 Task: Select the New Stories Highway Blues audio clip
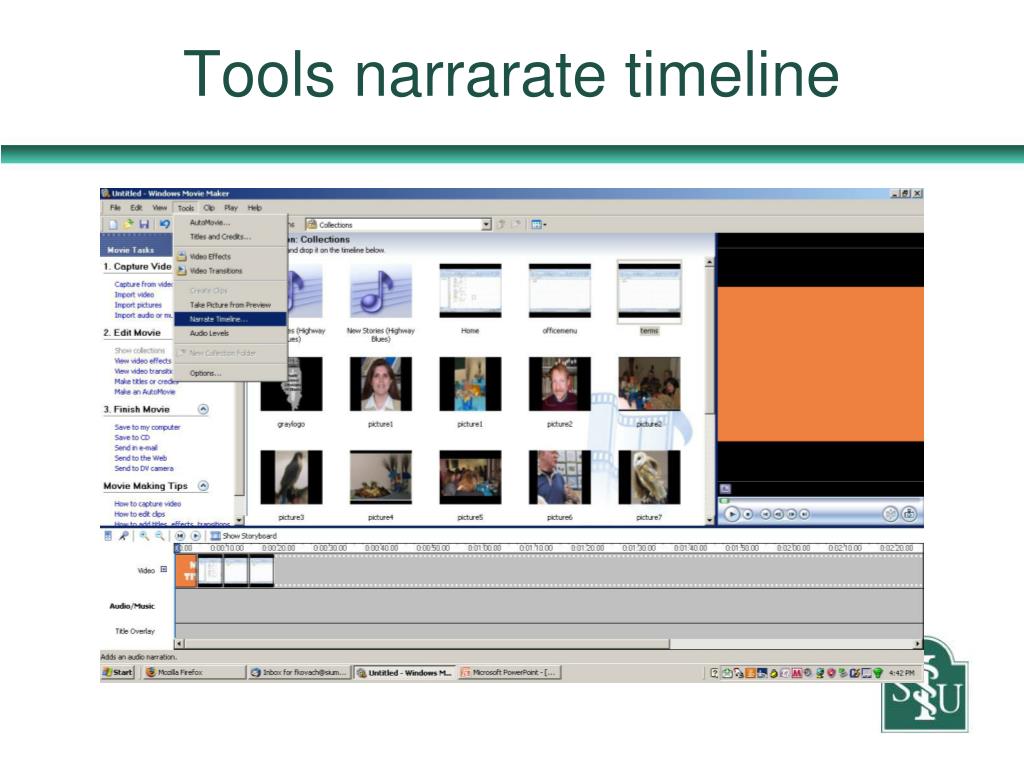[x=381, y=291]
